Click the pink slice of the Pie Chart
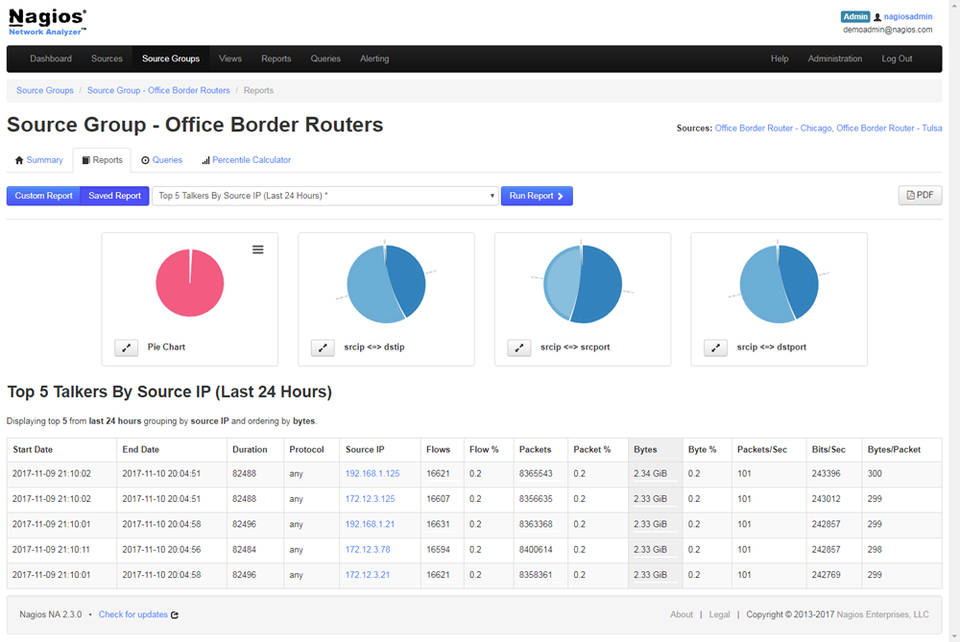960x642 pixels. (x=190, y=282)
